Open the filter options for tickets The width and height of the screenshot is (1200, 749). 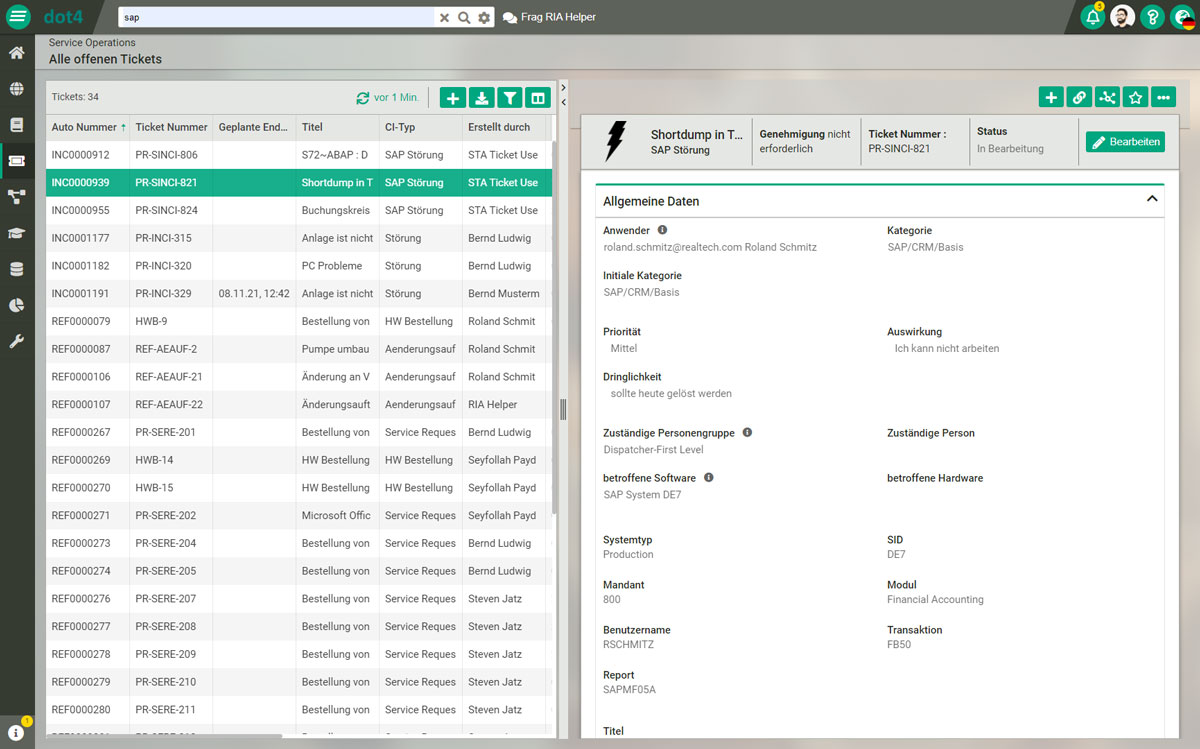(509, 97)
